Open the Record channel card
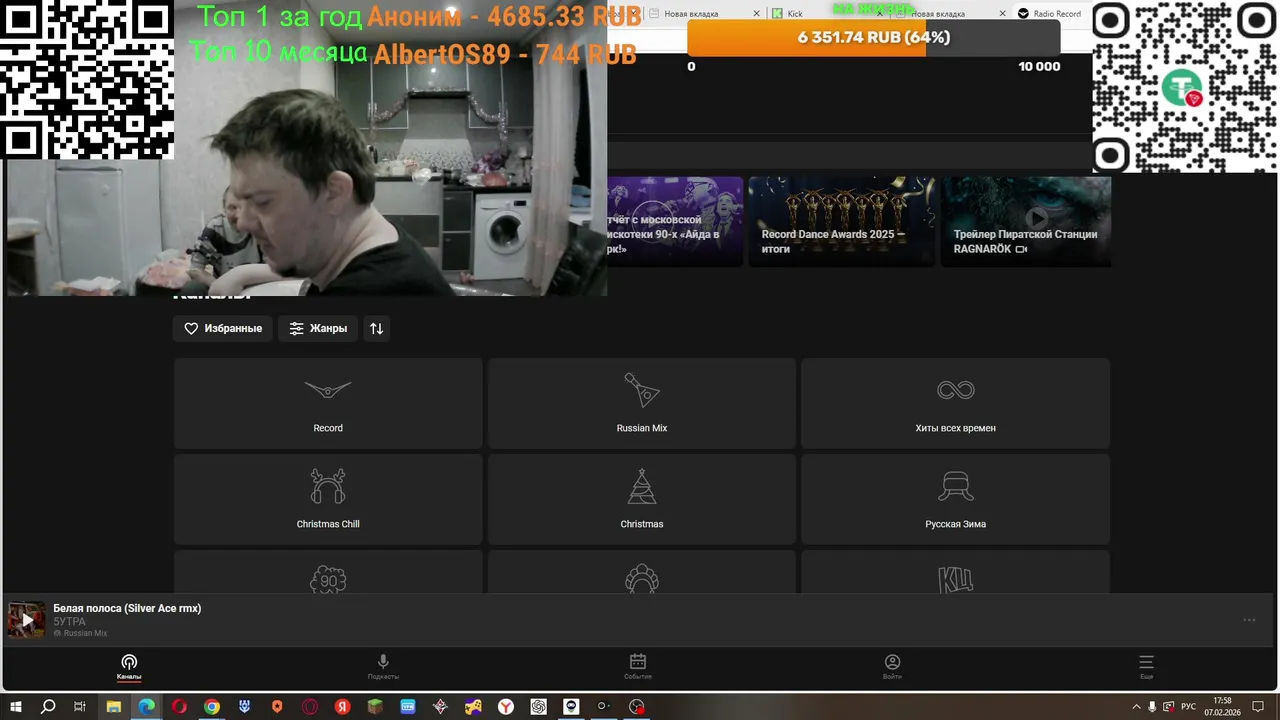 (x=328, y=403)
